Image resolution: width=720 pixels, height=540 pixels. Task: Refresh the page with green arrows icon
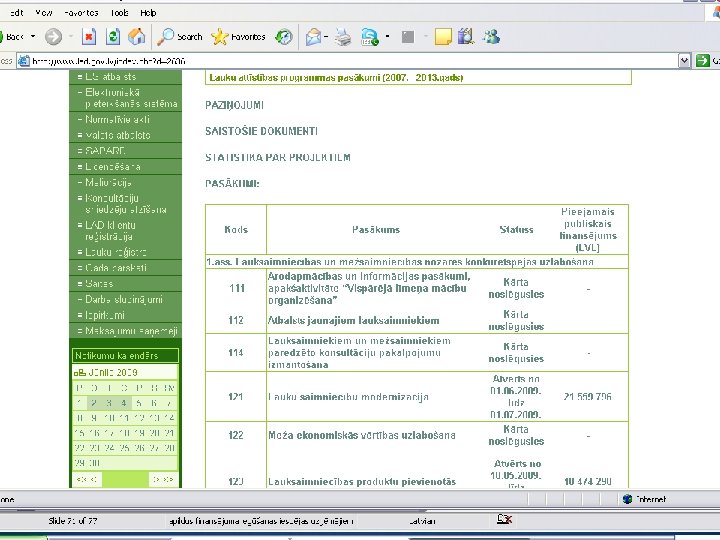(x=113, y=37)
